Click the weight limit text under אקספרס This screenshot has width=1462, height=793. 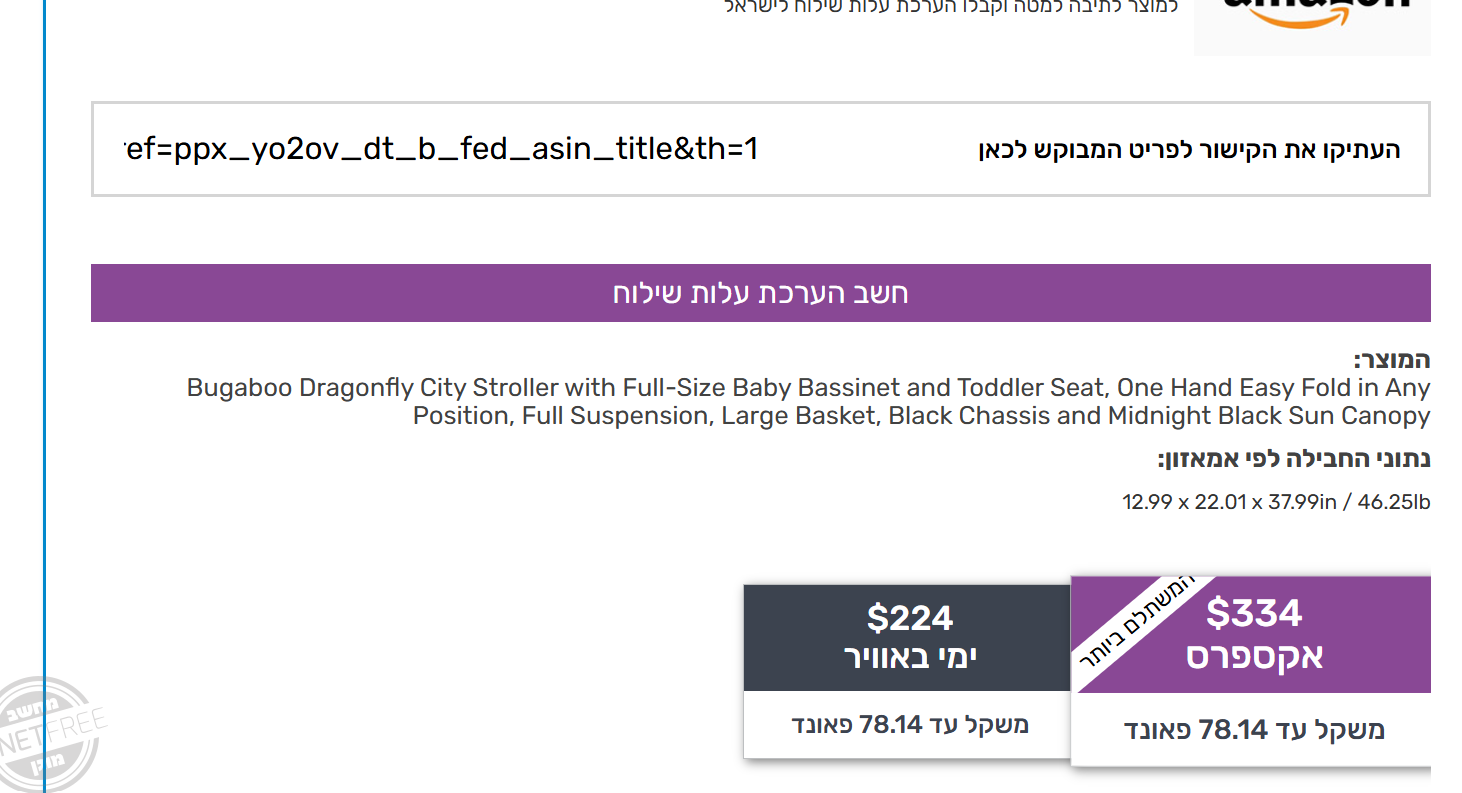1253,730
